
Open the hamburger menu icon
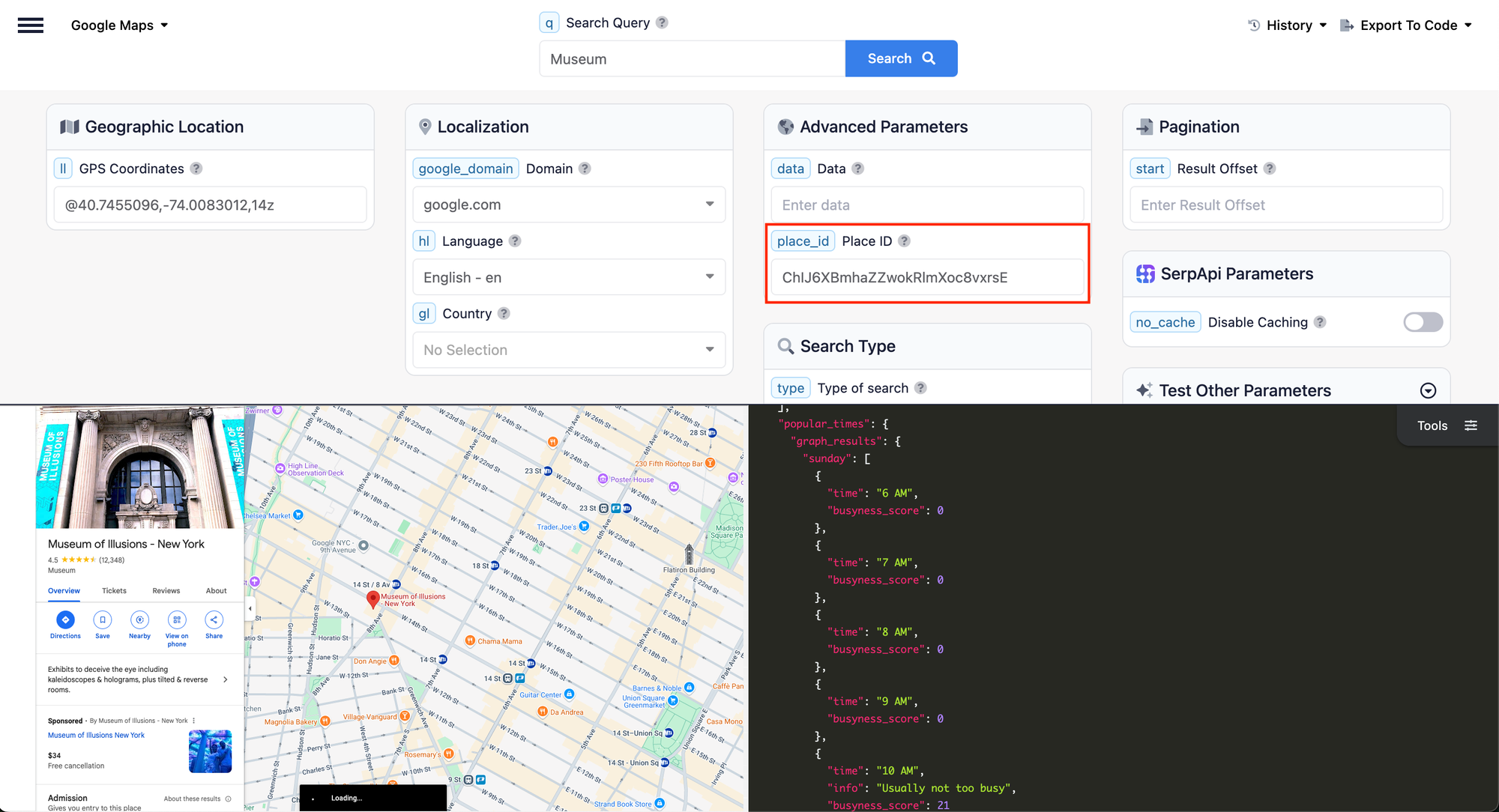(31, 25)
